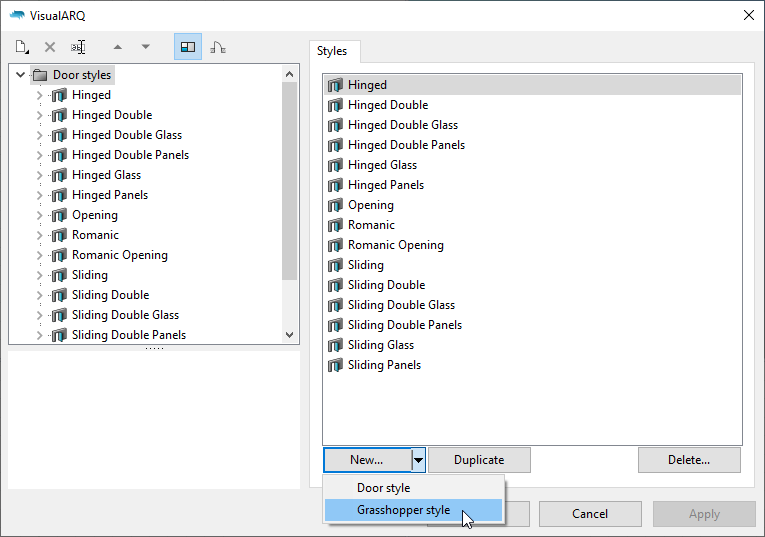This screenshot has width=765, height=537.
Task: Click door icon beside Sliding Glass in list
Action: click(335, 345)
